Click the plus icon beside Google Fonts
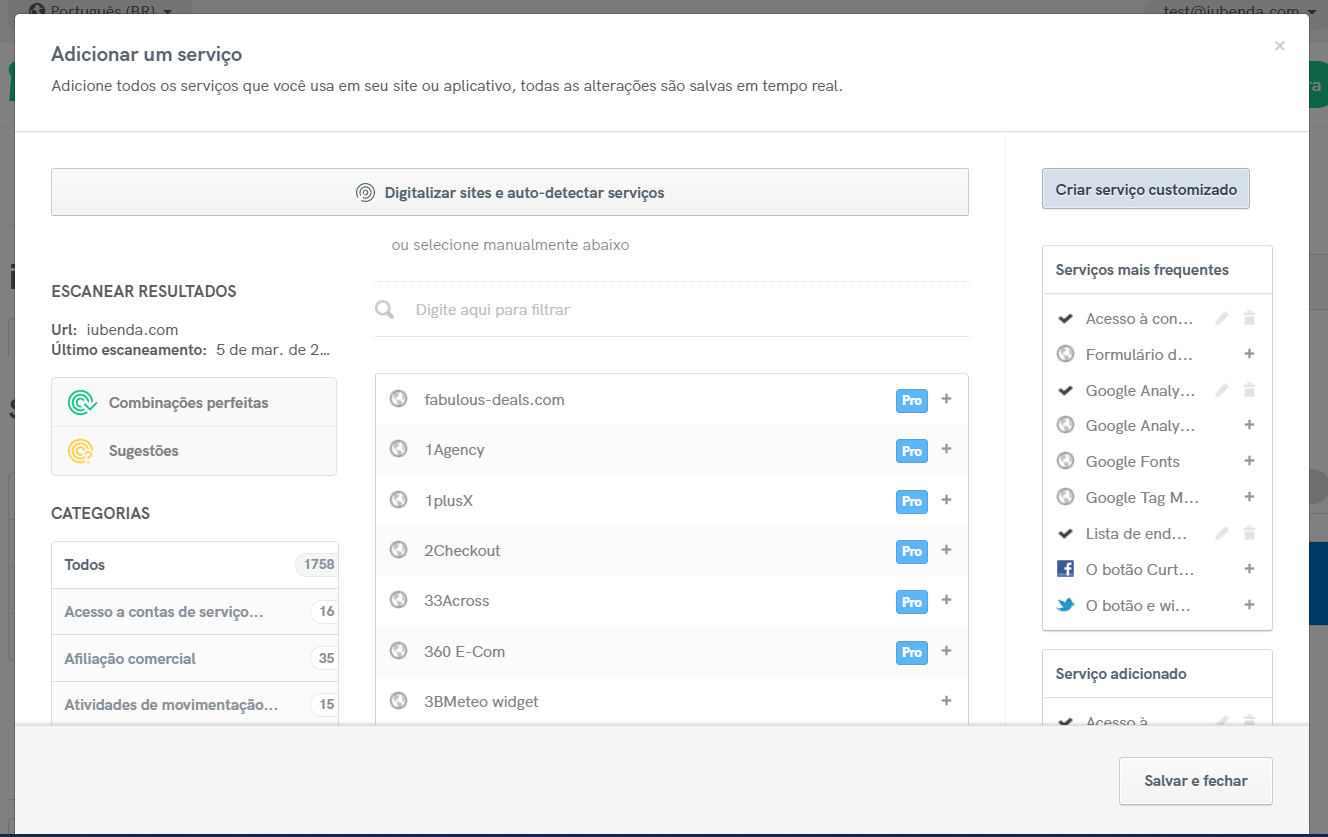Image resolution: width=1328 pixels, height=837 pixels. [1248, 461]
